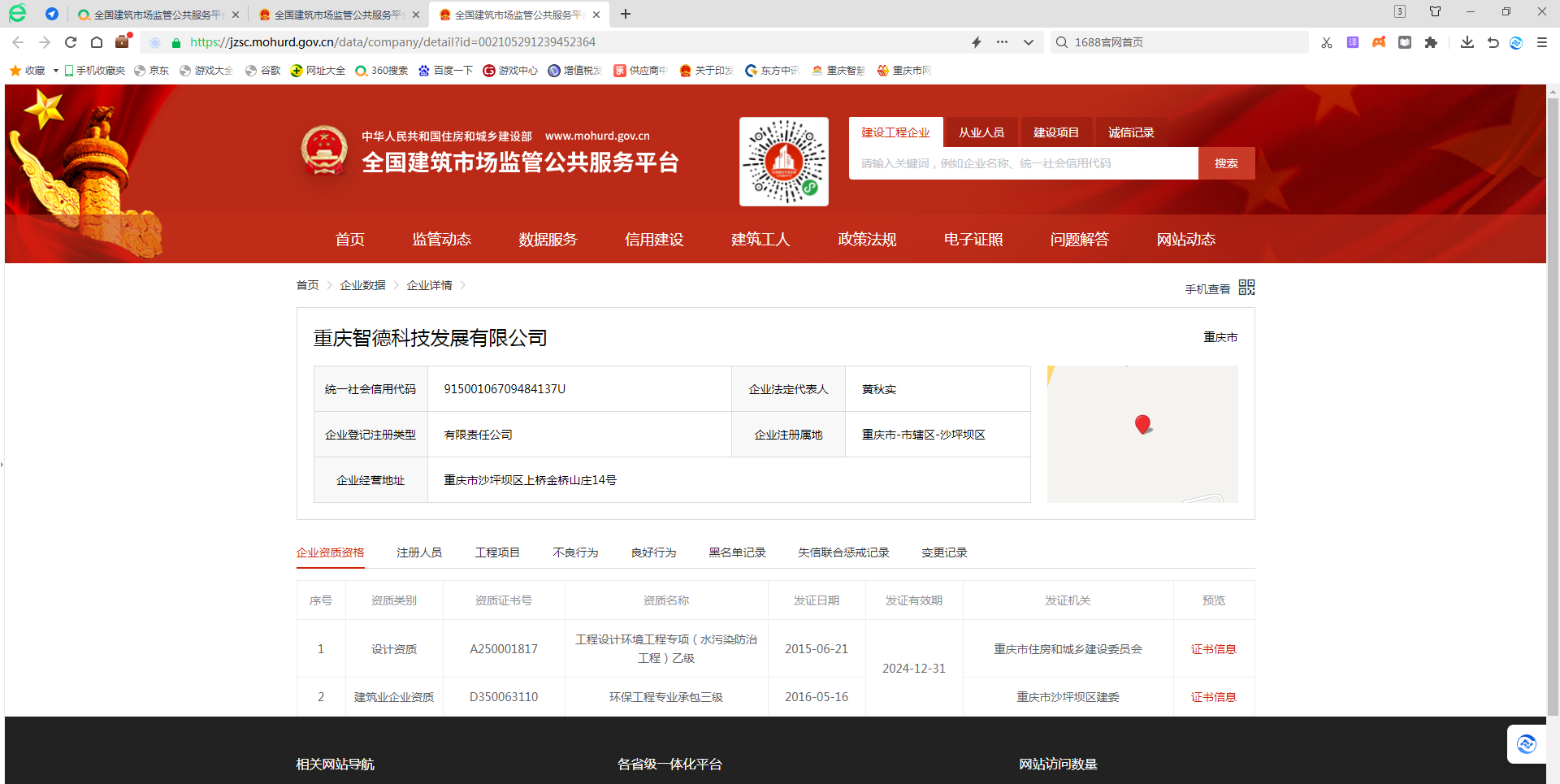This screenshot has height=784, width=1560.
Task: Click the QR code icon beside 手机查看
Action: (x=1246, y=288)
